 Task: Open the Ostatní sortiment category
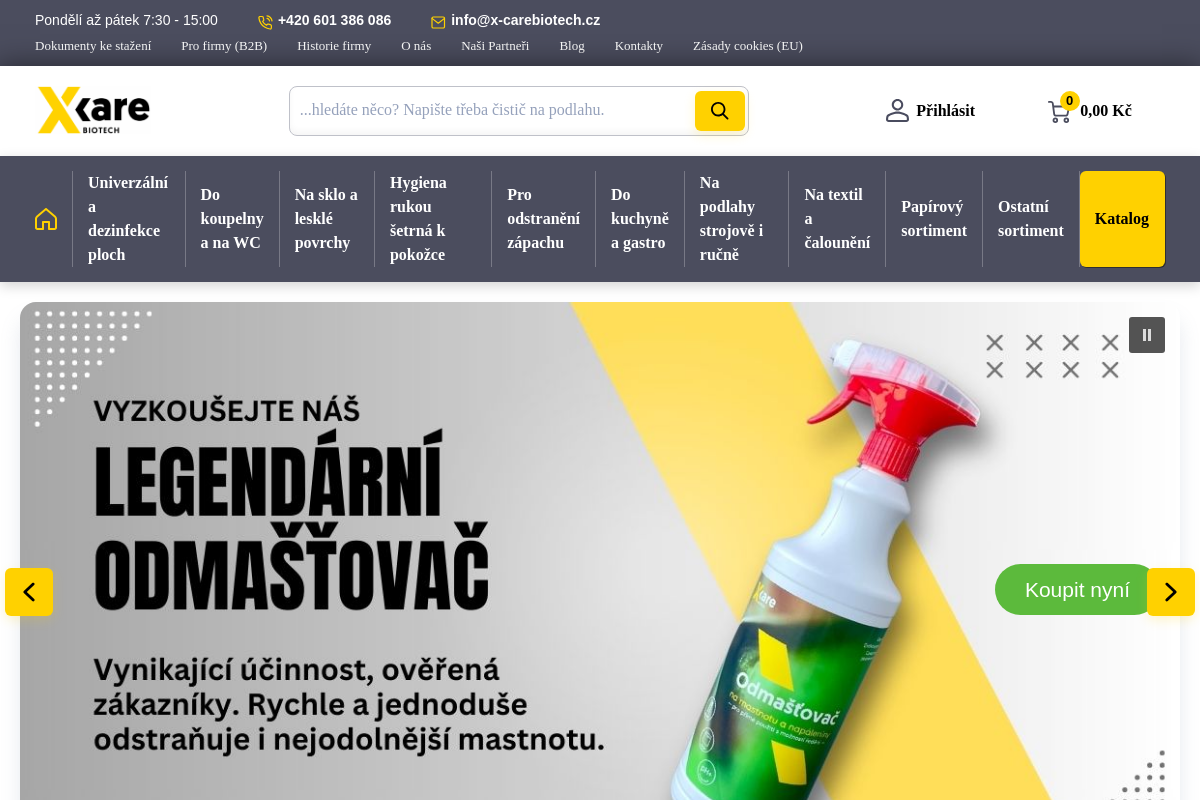pos(1031,219)
